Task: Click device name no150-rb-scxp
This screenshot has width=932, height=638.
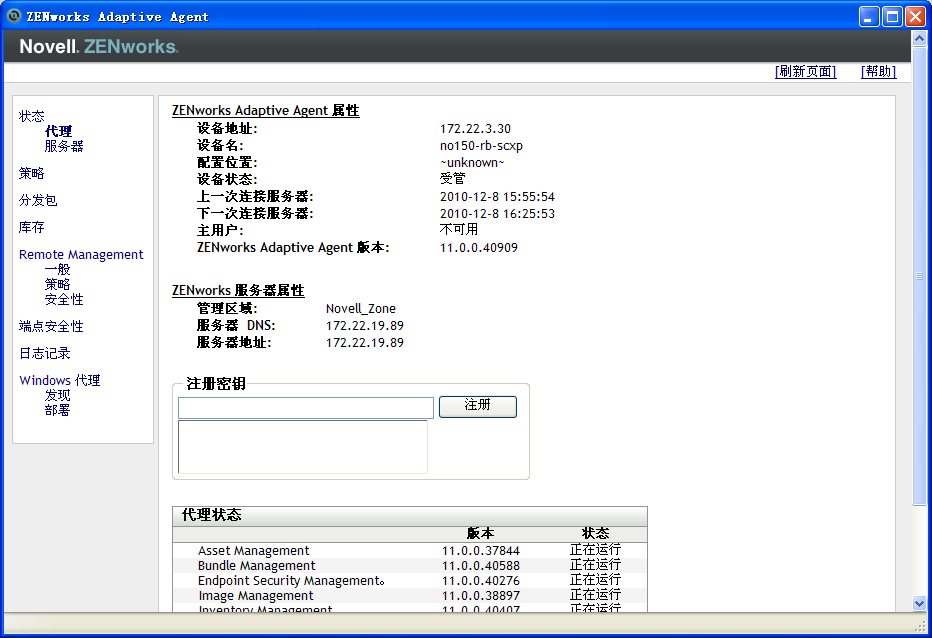Action: click(x=481, y=146)
